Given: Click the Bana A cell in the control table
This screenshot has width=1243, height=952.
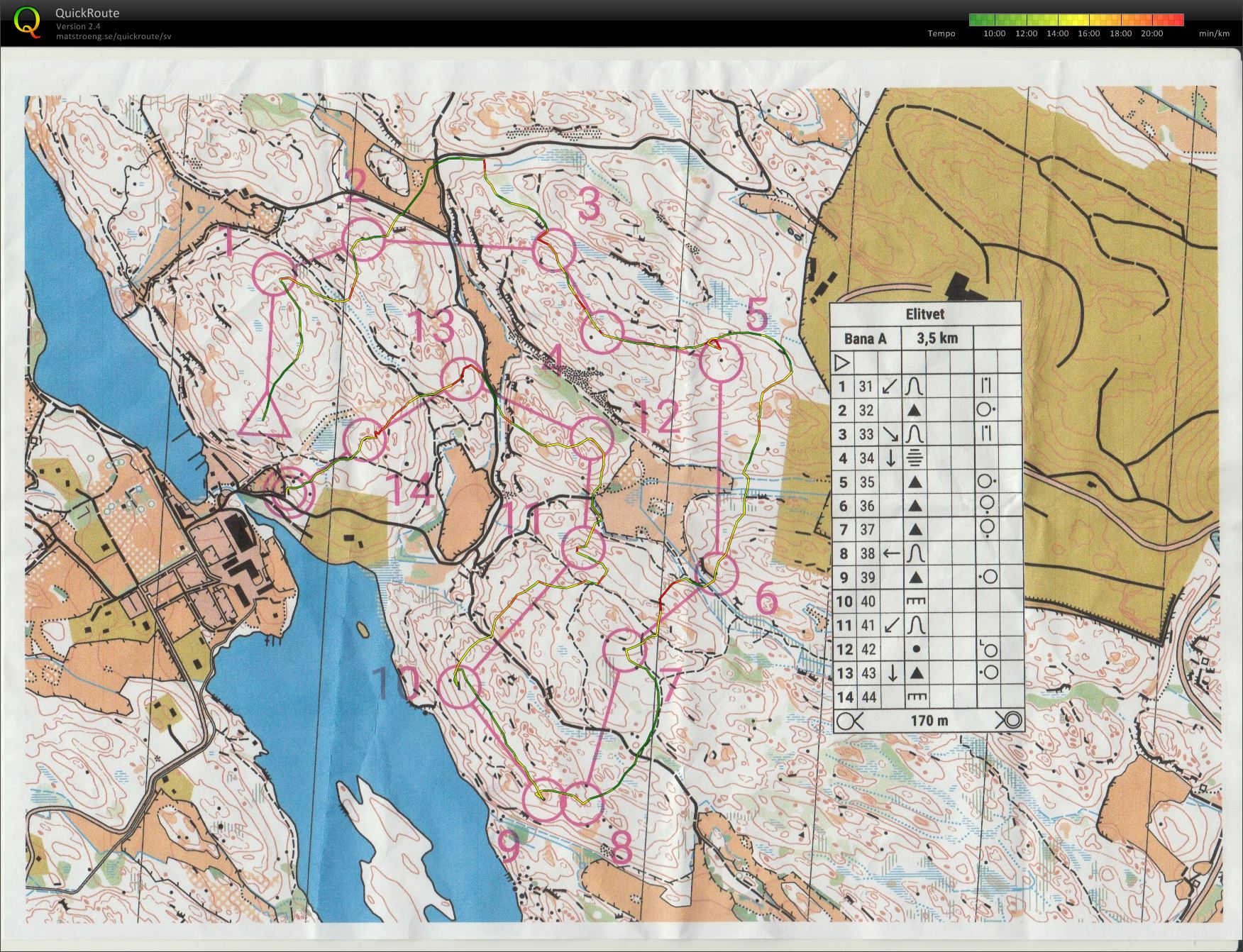Looking at the screenshot, I should point(865,338).
